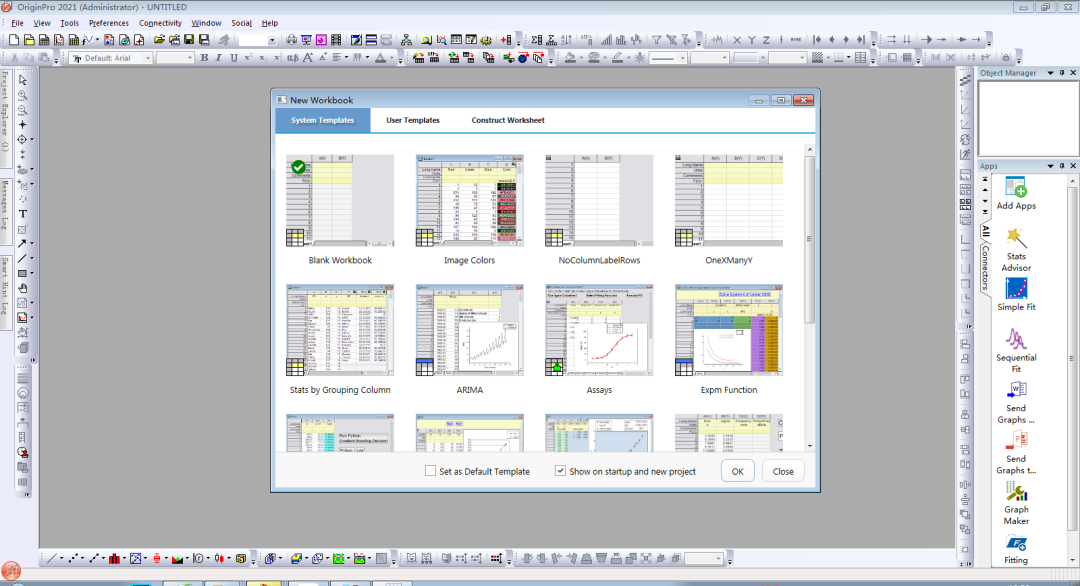
Task: Open the File menu
Action: (17, 23)
